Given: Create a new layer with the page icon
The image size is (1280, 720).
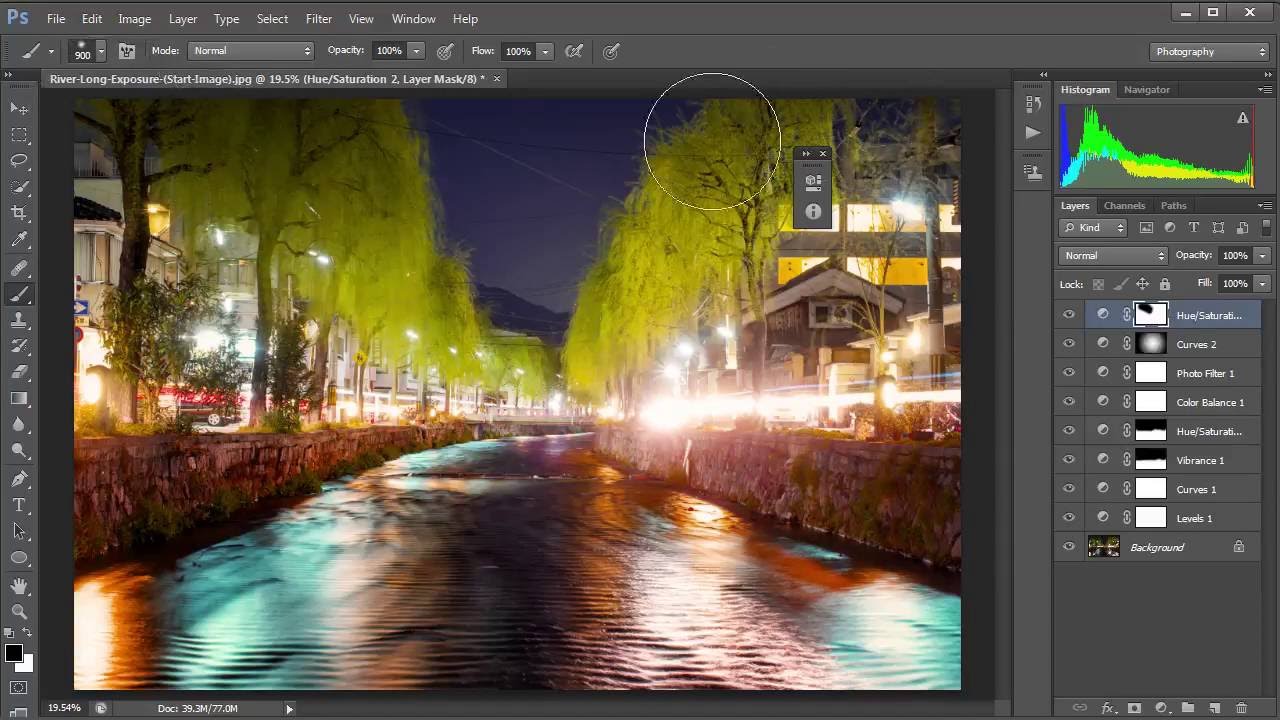Looking at the screenshot, I should [x=1214, y=708].
